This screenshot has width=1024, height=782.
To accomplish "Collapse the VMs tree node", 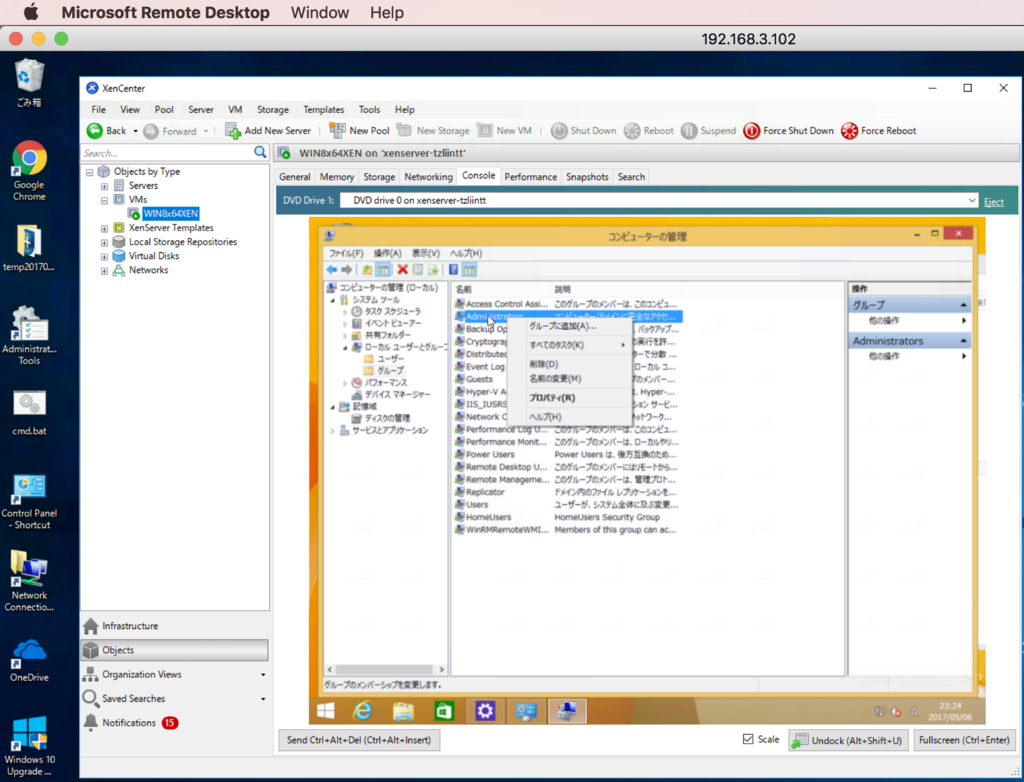I will [104, 201].
